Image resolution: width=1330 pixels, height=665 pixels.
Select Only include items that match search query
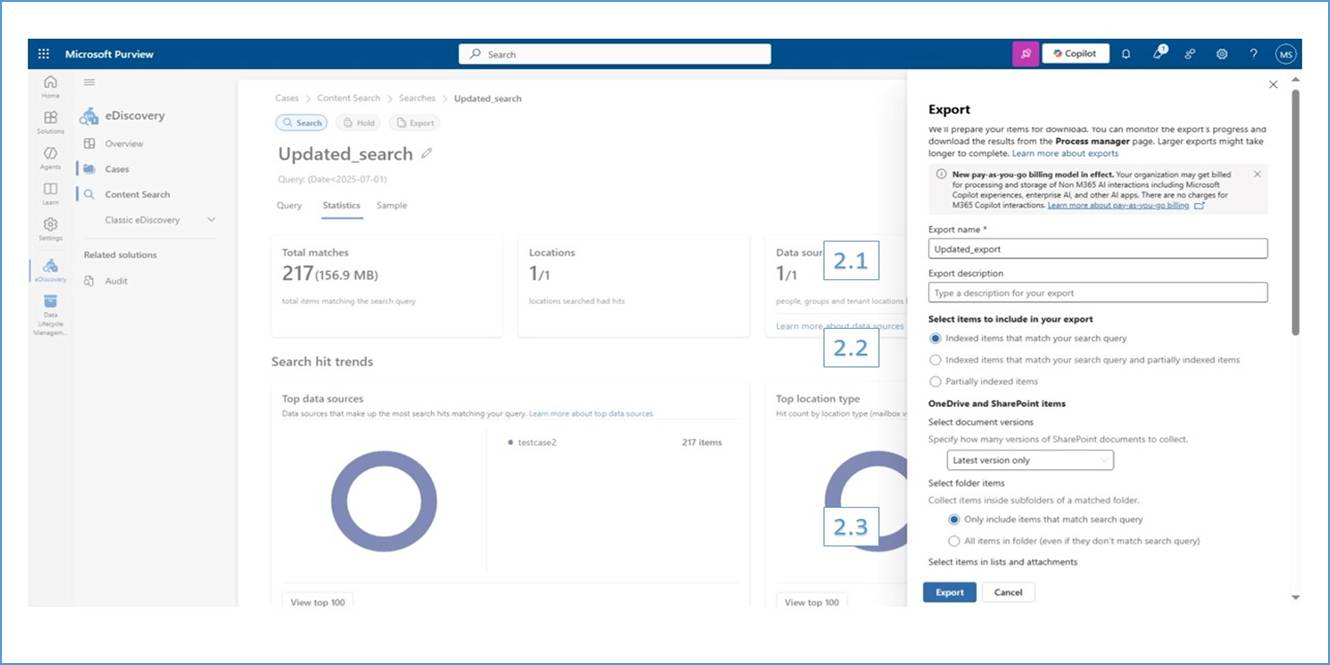tap(953, 520)
